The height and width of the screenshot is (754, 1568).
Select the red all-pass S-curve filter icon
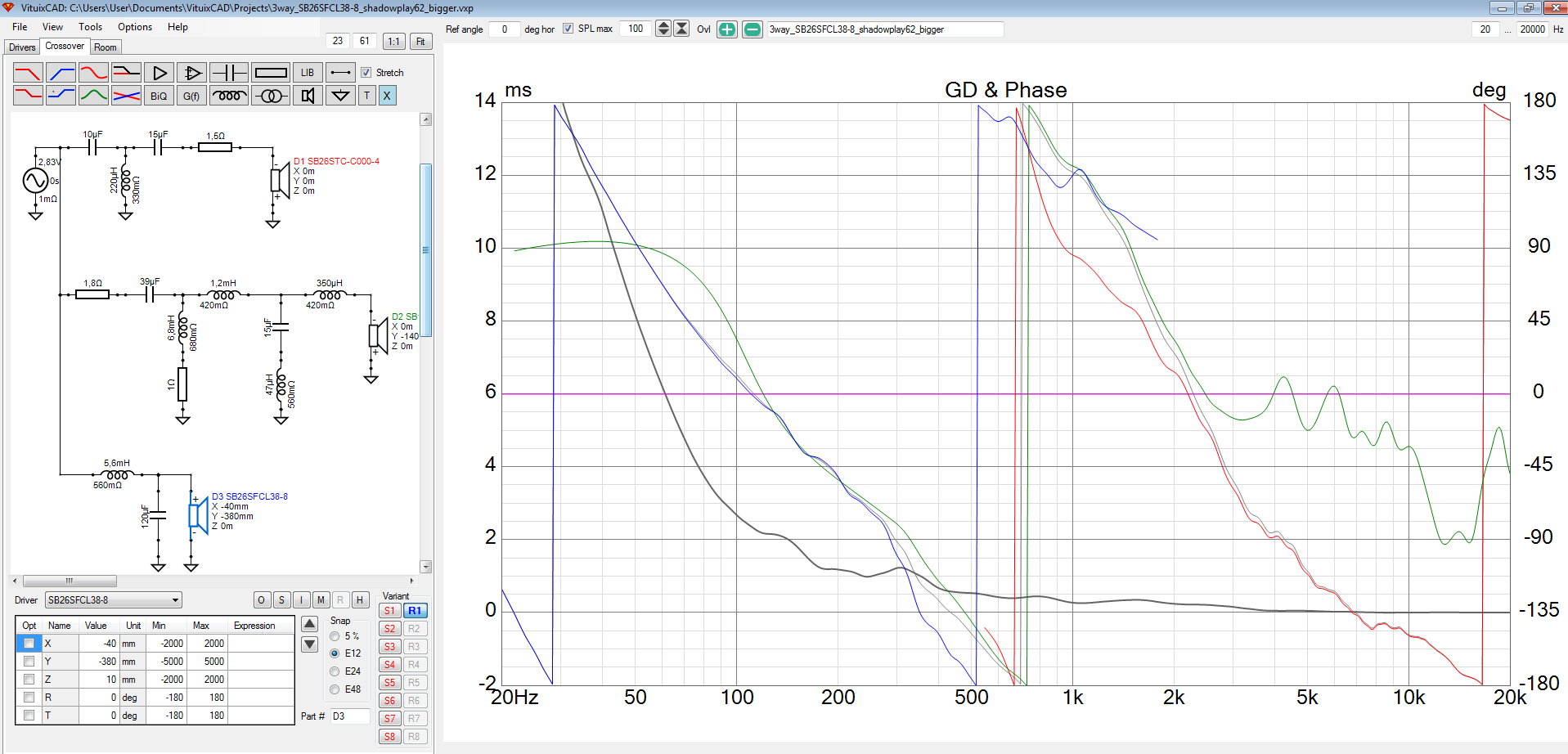(x=93, y=73)
